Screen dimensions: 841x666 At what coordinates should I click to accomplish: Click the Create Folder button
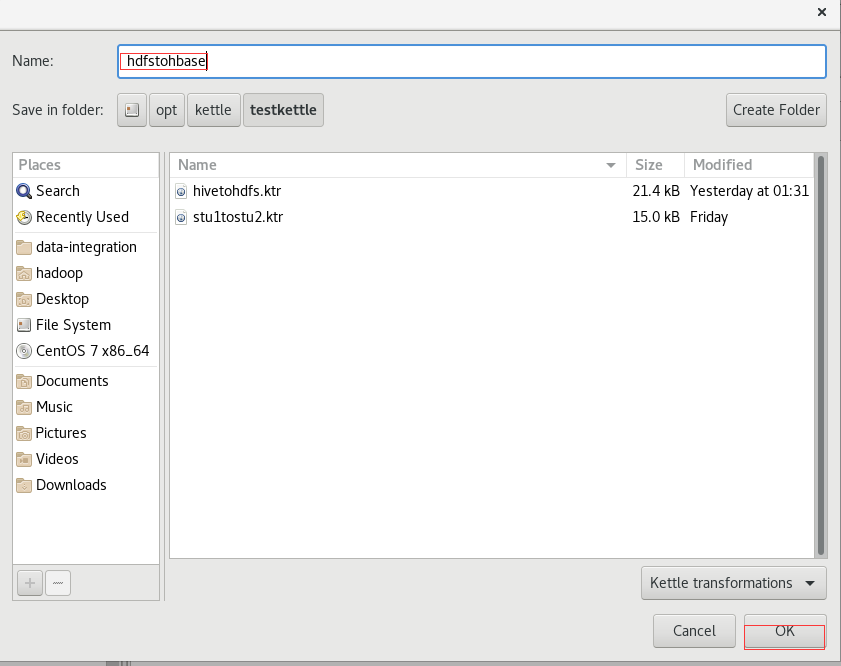click(x=776, y=110)
